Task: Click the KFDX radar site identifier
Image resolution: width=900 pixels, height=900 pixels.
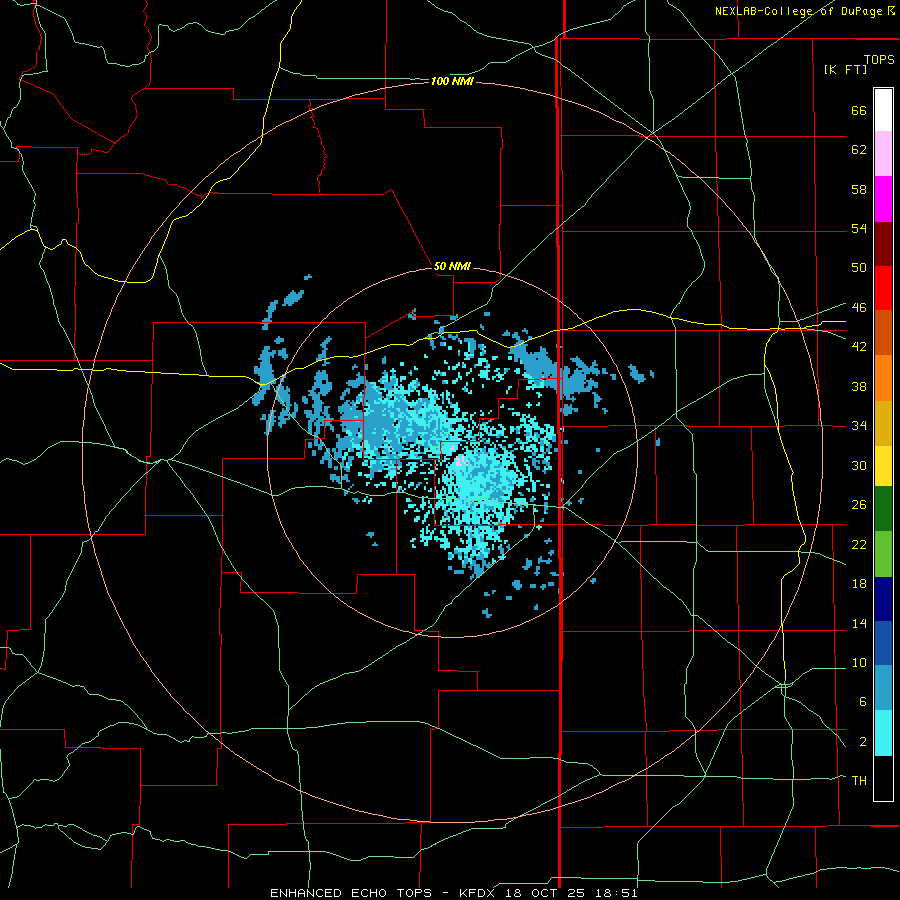Action: (478, 893)
